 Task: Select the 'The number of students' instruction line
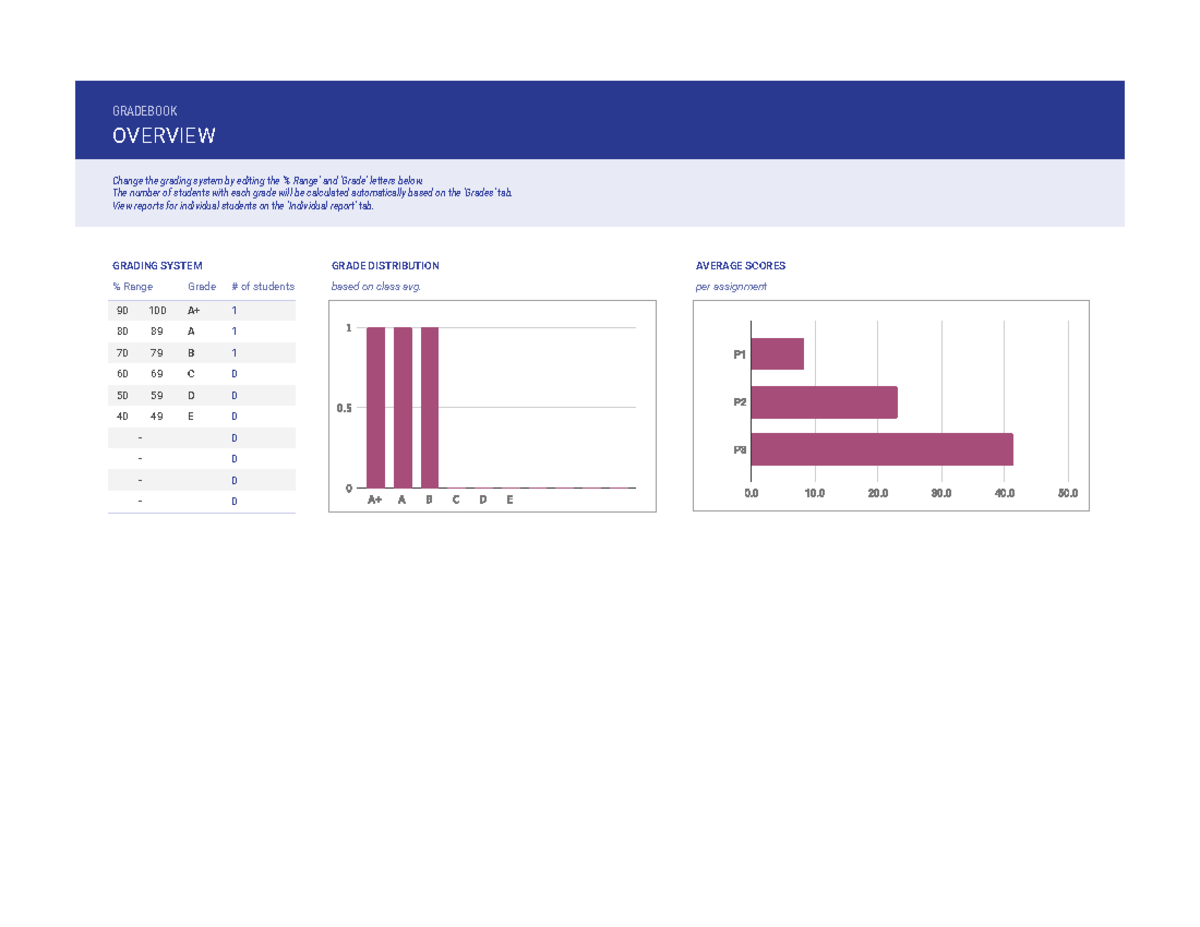coord(312,192)
